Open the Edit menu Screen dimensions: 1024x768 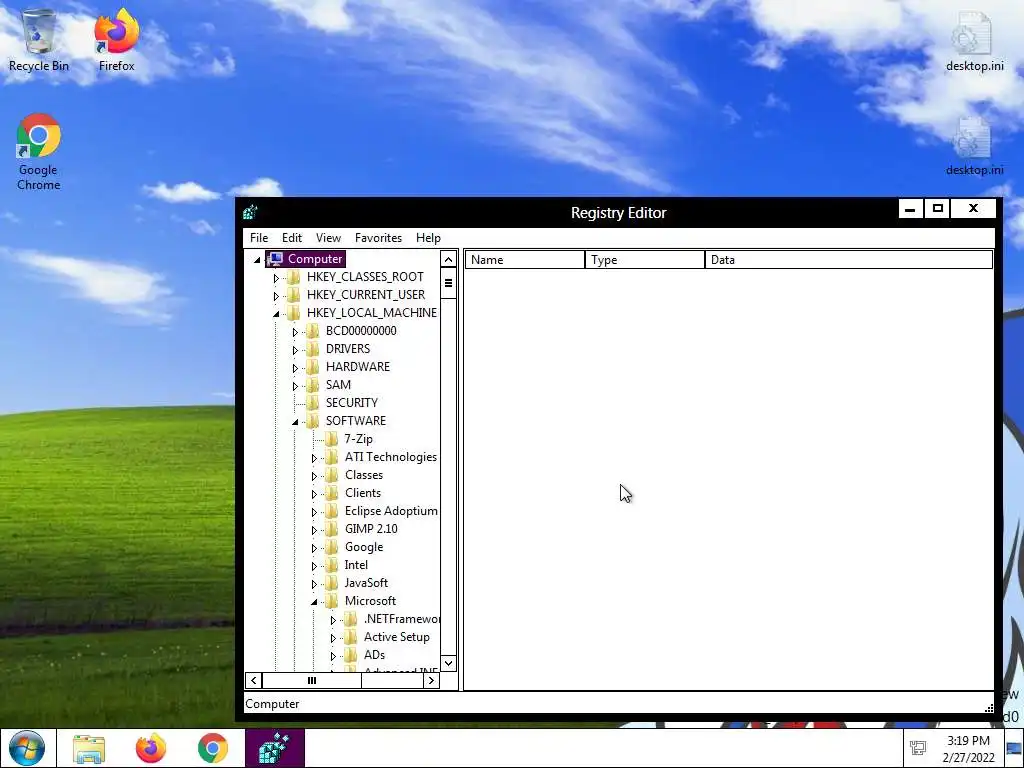point(291,238)
